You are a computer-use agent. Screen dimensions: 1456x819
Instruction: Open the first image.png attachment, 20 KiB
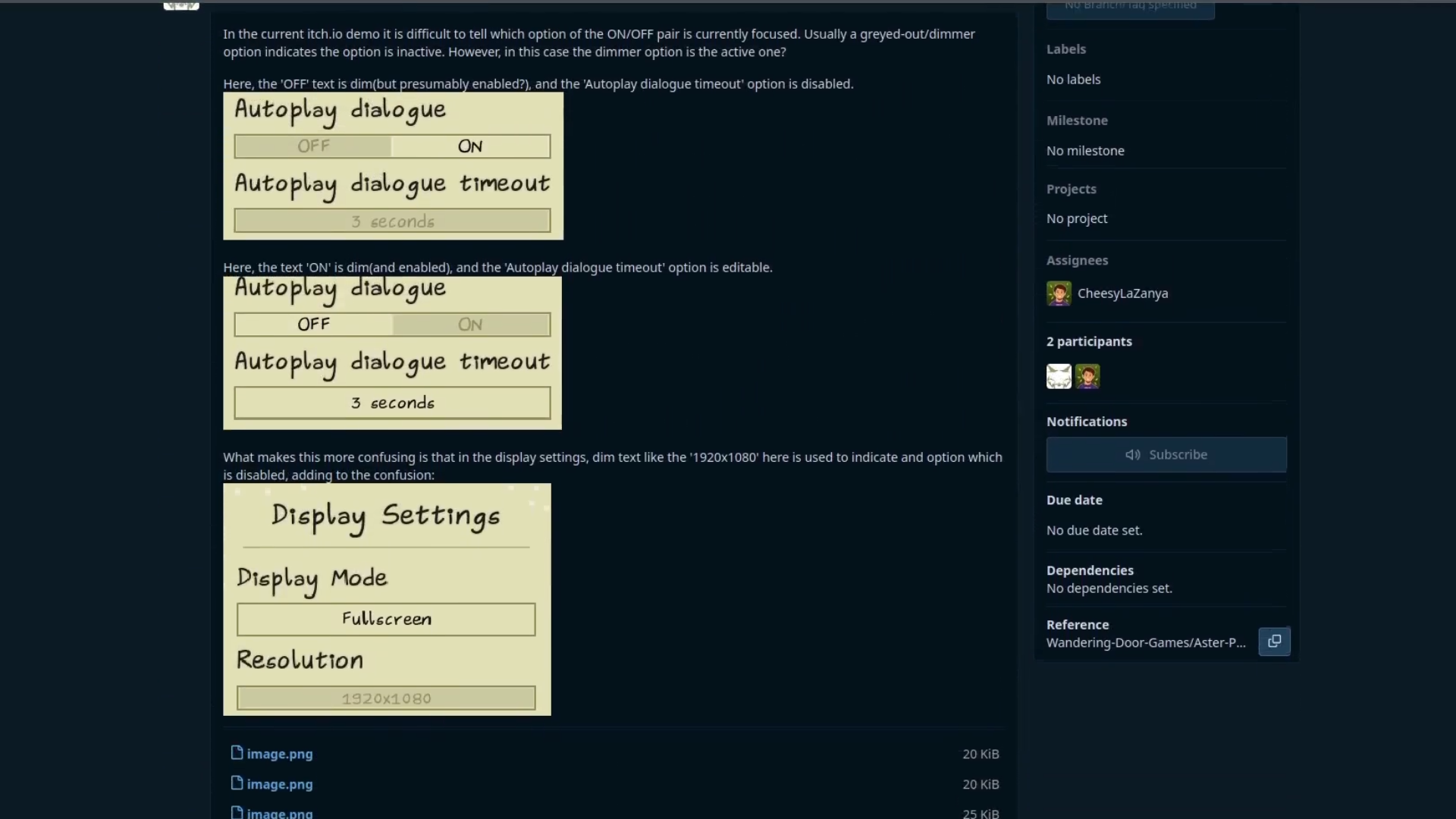click(x=279, y=754)
